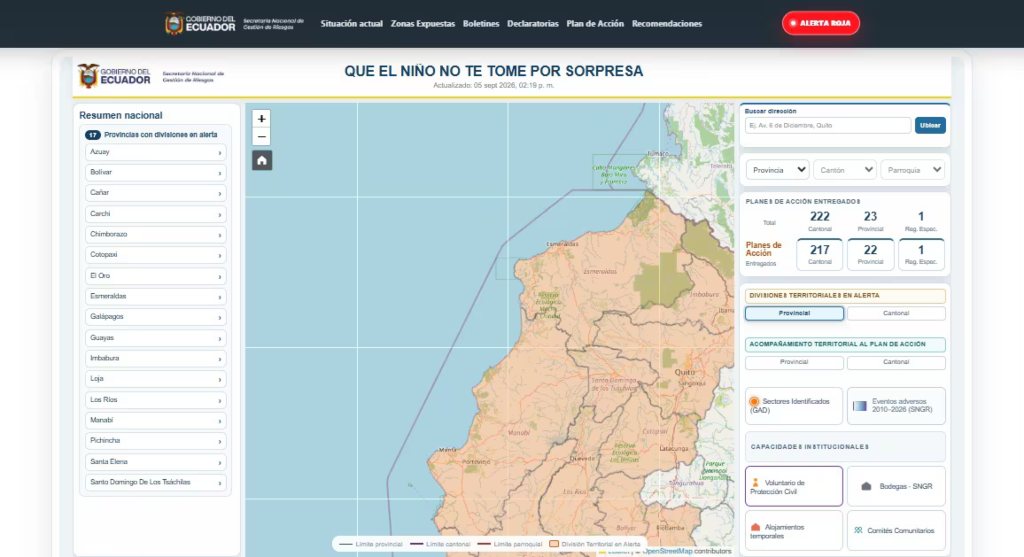1024x557 pixels.
Task: Toggle Eventos adversos 2010-2026 layer
Action: [x=896, y=406]
